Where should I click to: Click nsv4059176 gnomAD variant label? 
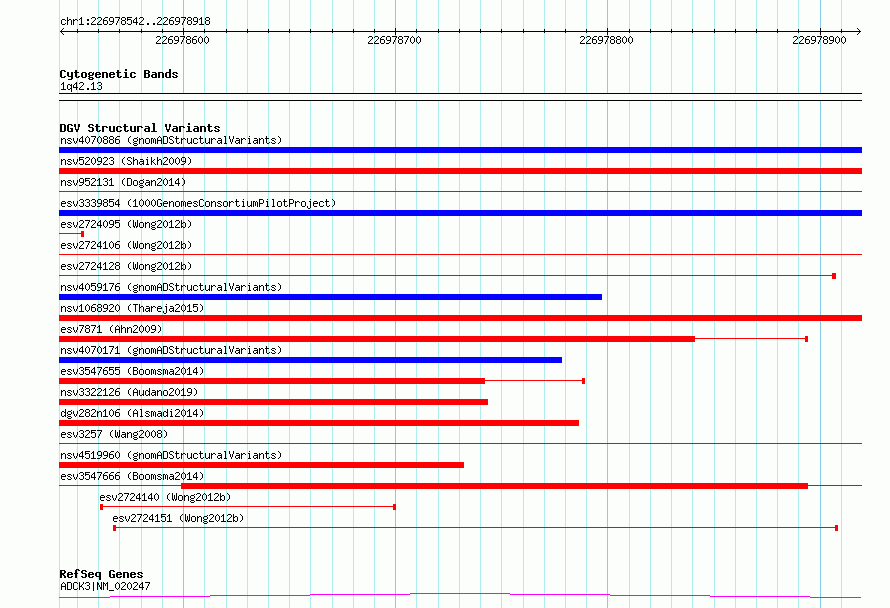171,287
